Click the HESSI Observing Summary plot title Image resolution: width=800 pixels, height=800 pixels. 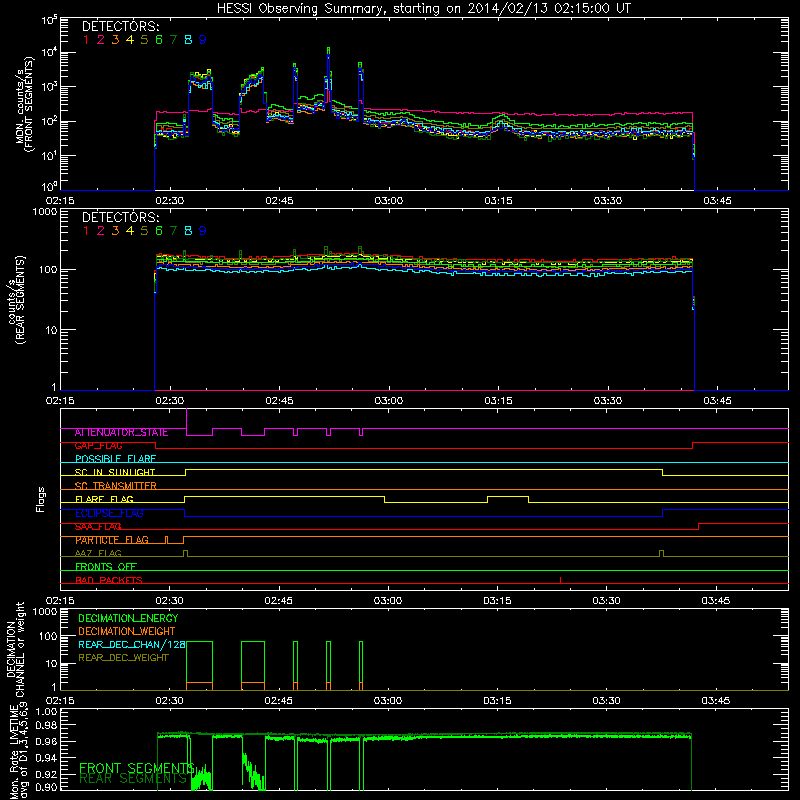[424, 9]
